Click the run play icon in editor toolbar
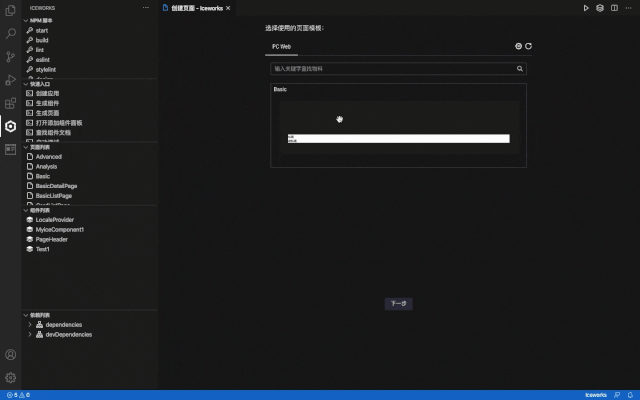The image size is (640, 400). pyautogui.click(x=586, y=8)
